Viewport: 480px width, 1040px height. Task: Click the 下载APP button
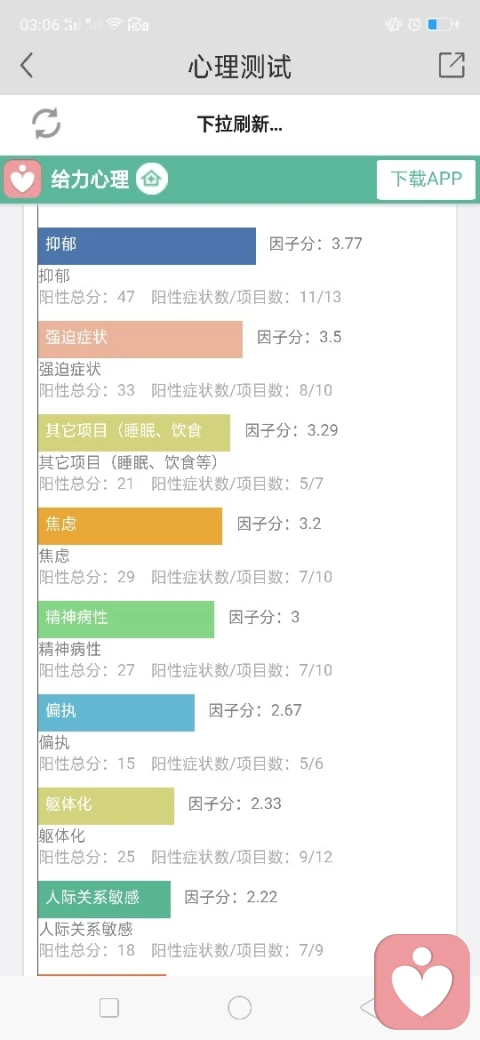426,180
